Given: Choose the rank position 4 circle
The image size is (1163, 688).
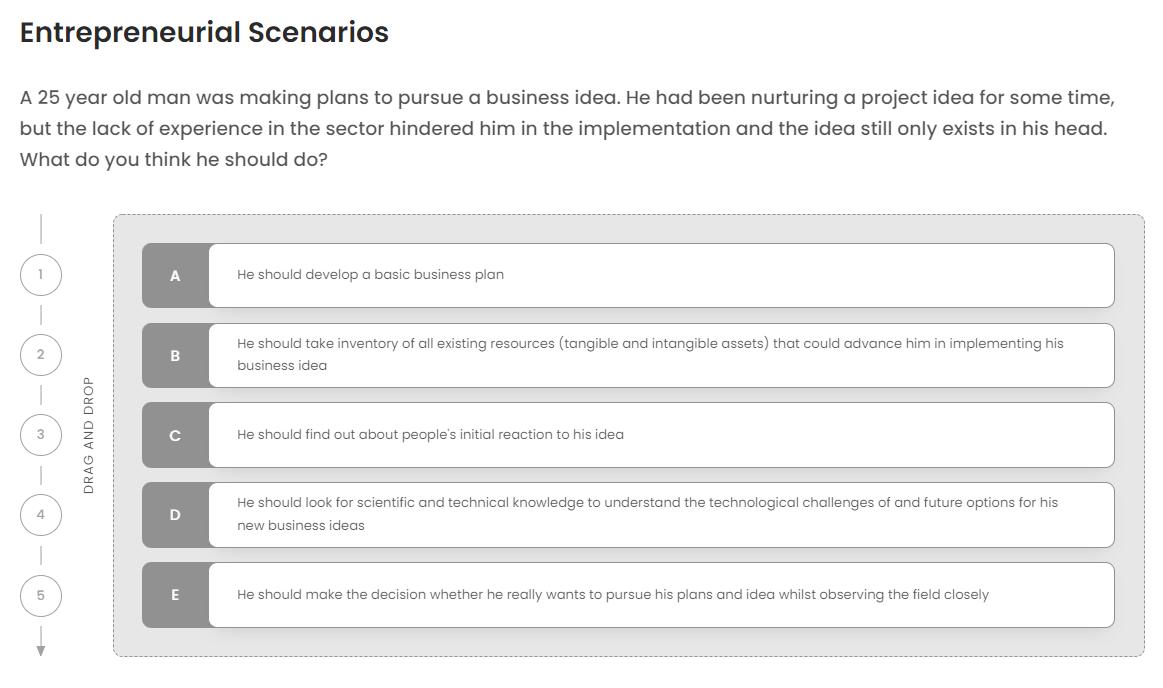Looking at the screenshot, I should [41, 515].
